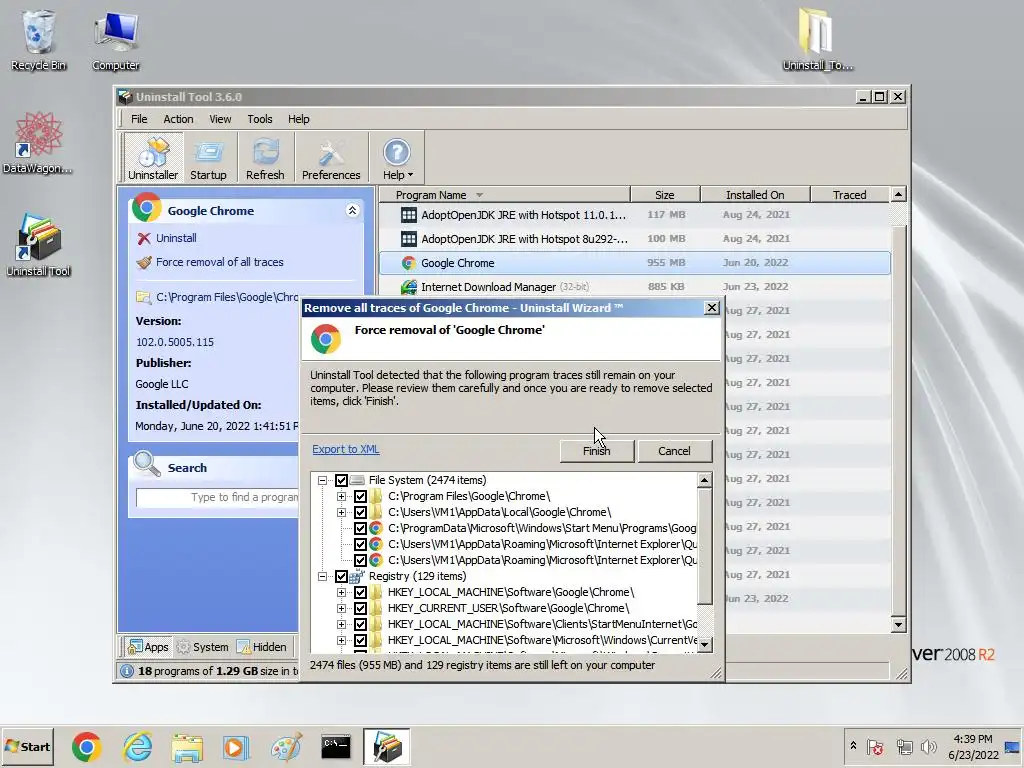Open Windows Explorer from the taskbar
This screenshot has width=1024, height=768.
tap(187, 747)
